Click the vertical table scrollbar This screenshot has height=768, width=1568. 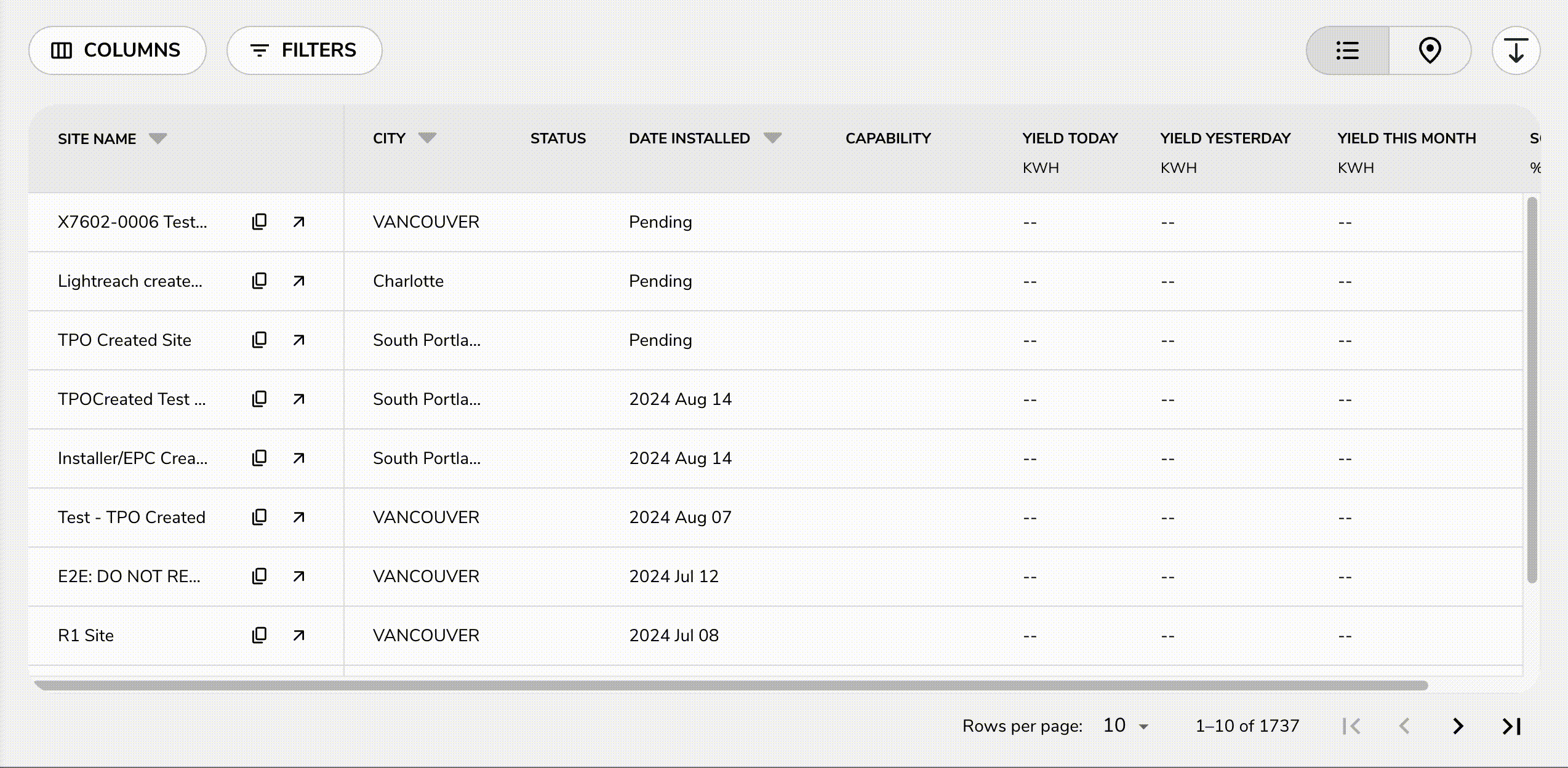coord(1532,390)
